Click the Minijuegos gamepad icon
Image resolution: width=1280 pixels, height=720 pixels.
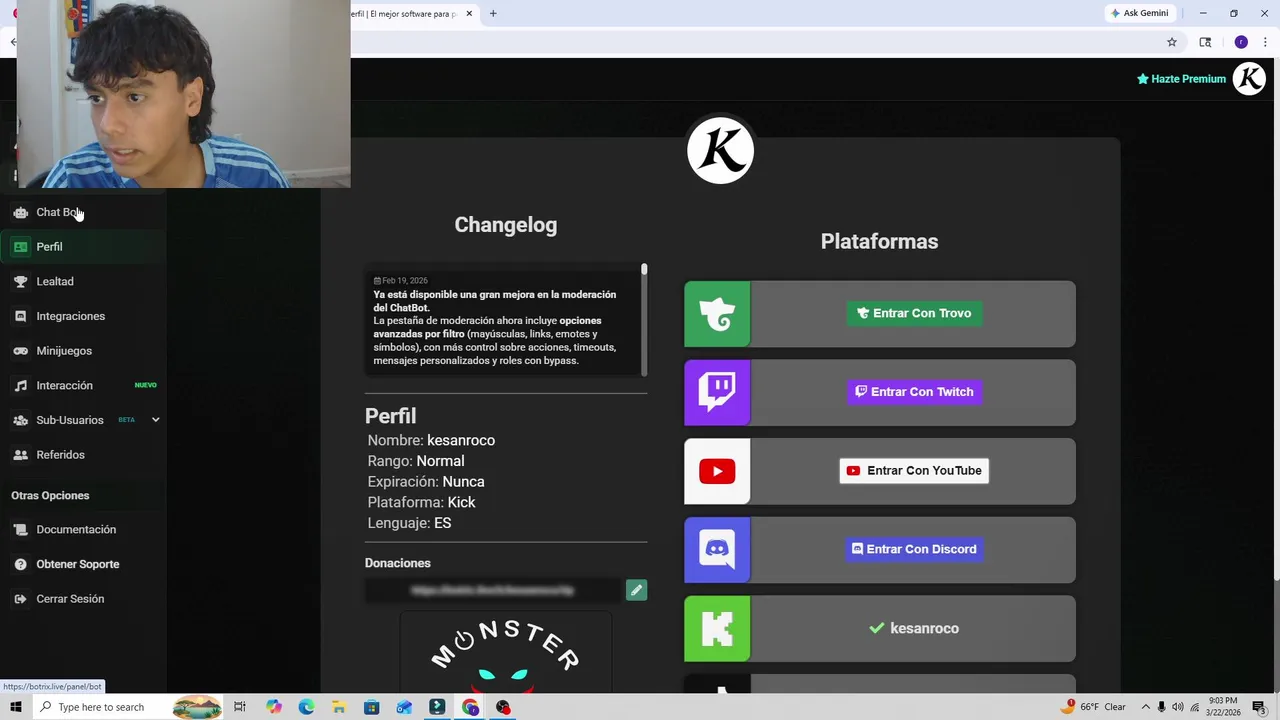(20, 351)
